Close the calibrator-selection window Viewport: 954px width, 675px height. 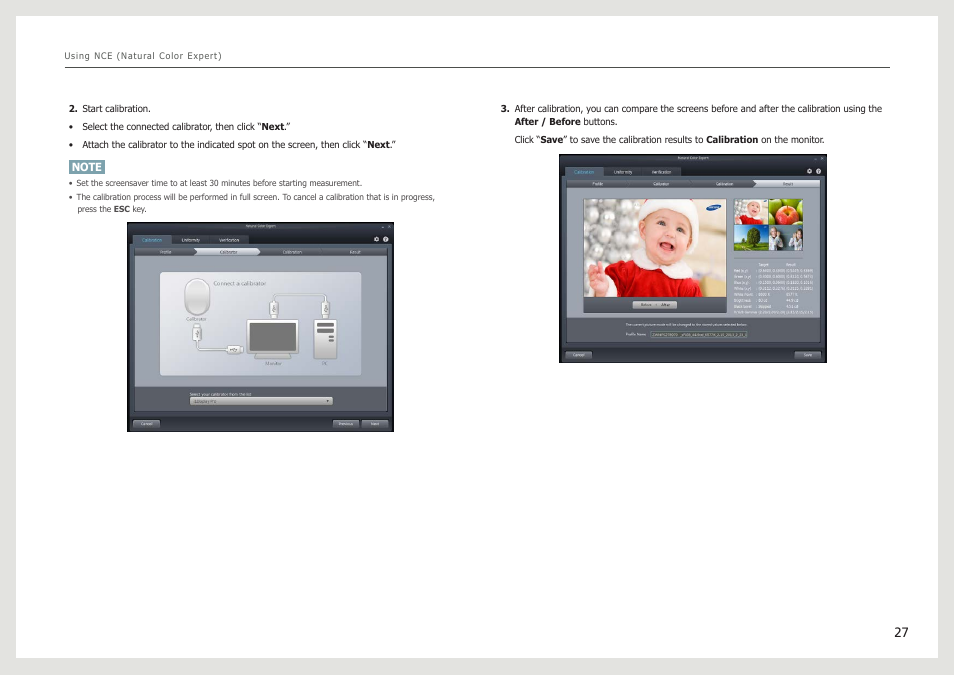[x=389, y=226]
